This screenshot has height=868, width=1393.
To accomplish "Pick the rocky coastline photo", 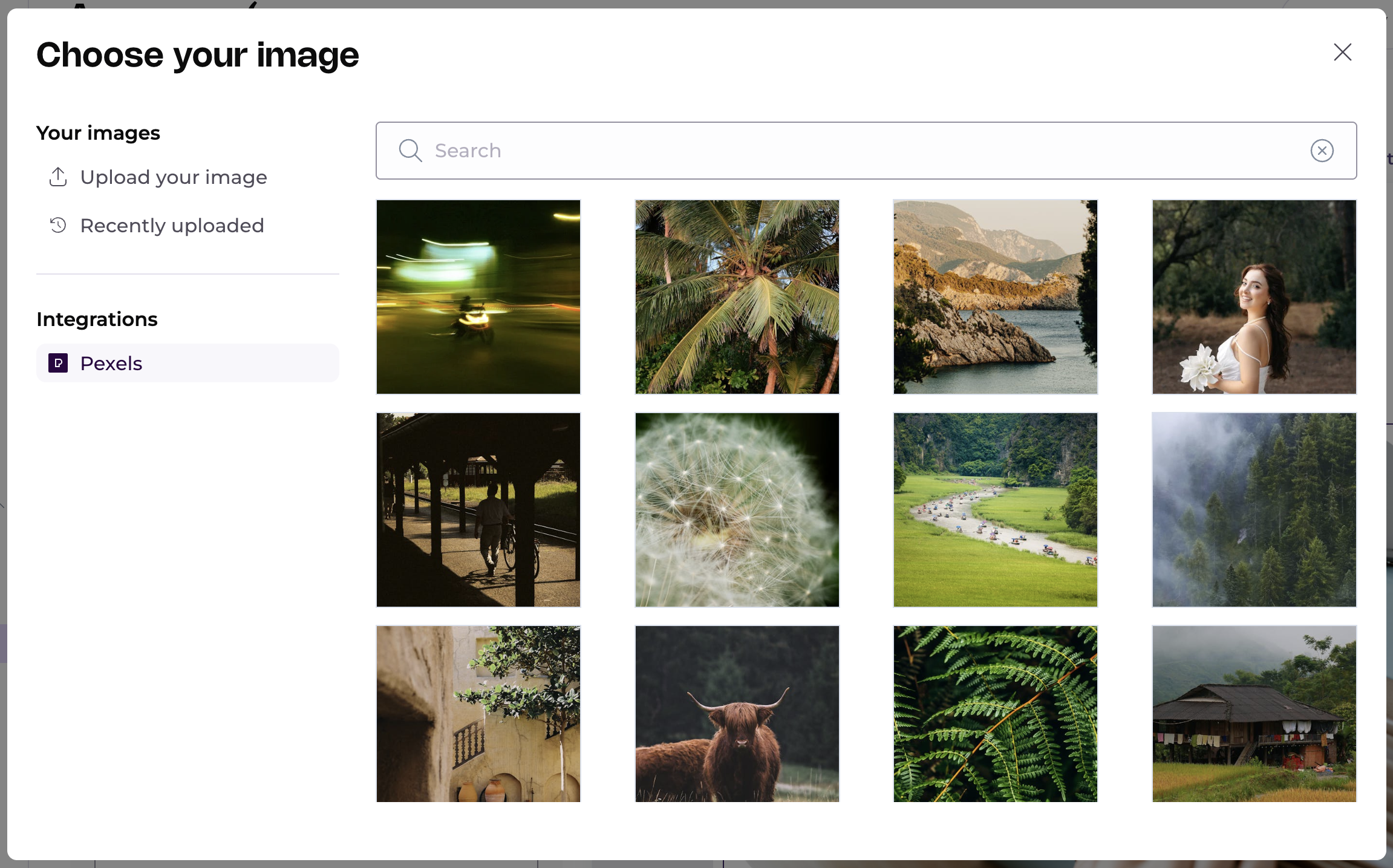I will (x=995, y=297).
